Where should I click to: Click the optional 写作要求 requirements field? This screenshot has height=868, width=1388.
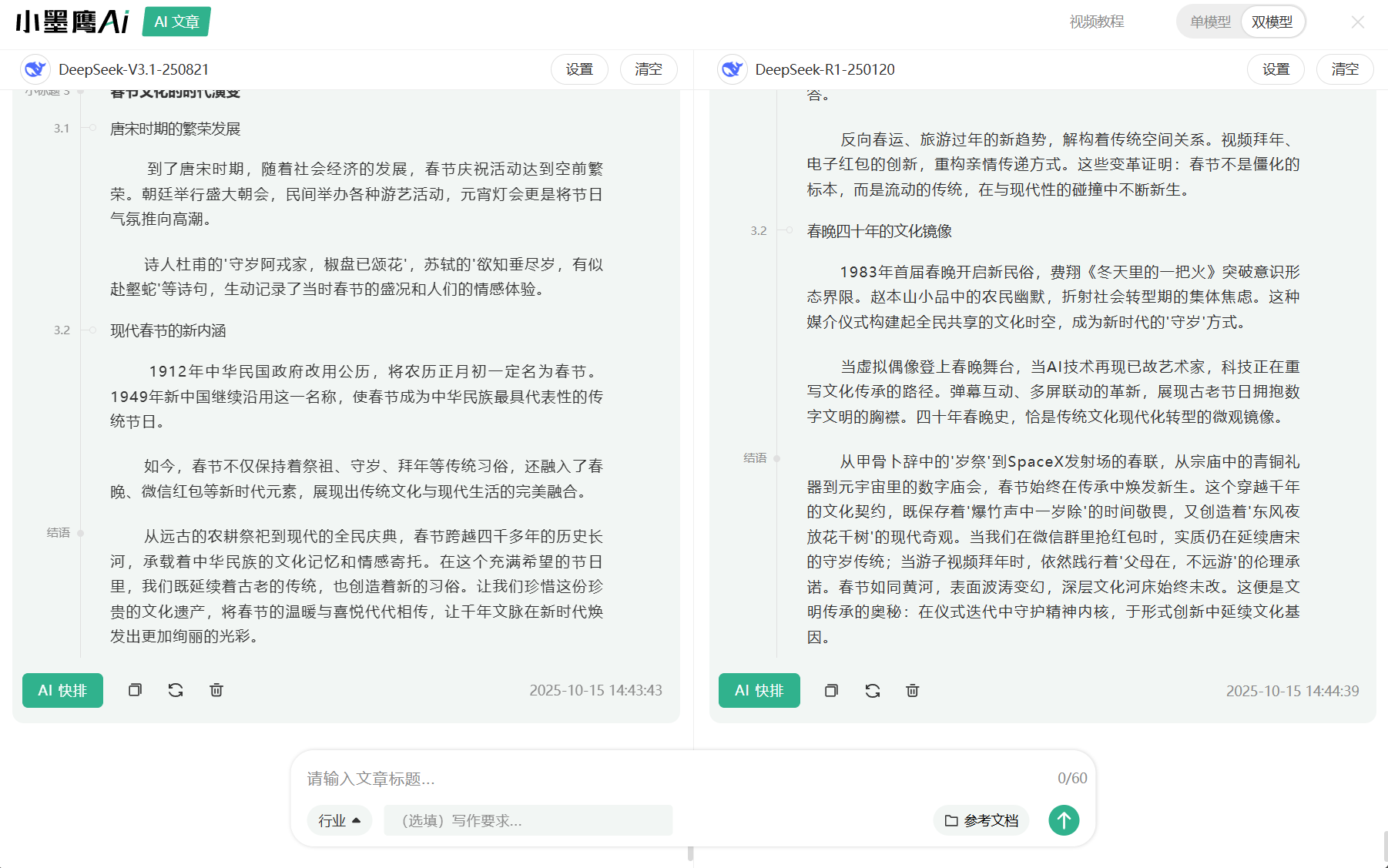click(x=528, y=820)
